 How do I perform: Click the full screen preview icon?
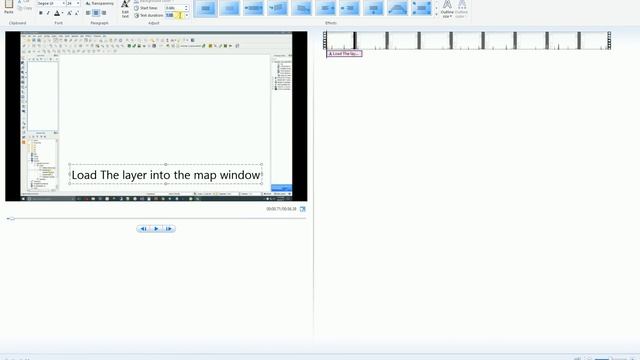(302, 209)
